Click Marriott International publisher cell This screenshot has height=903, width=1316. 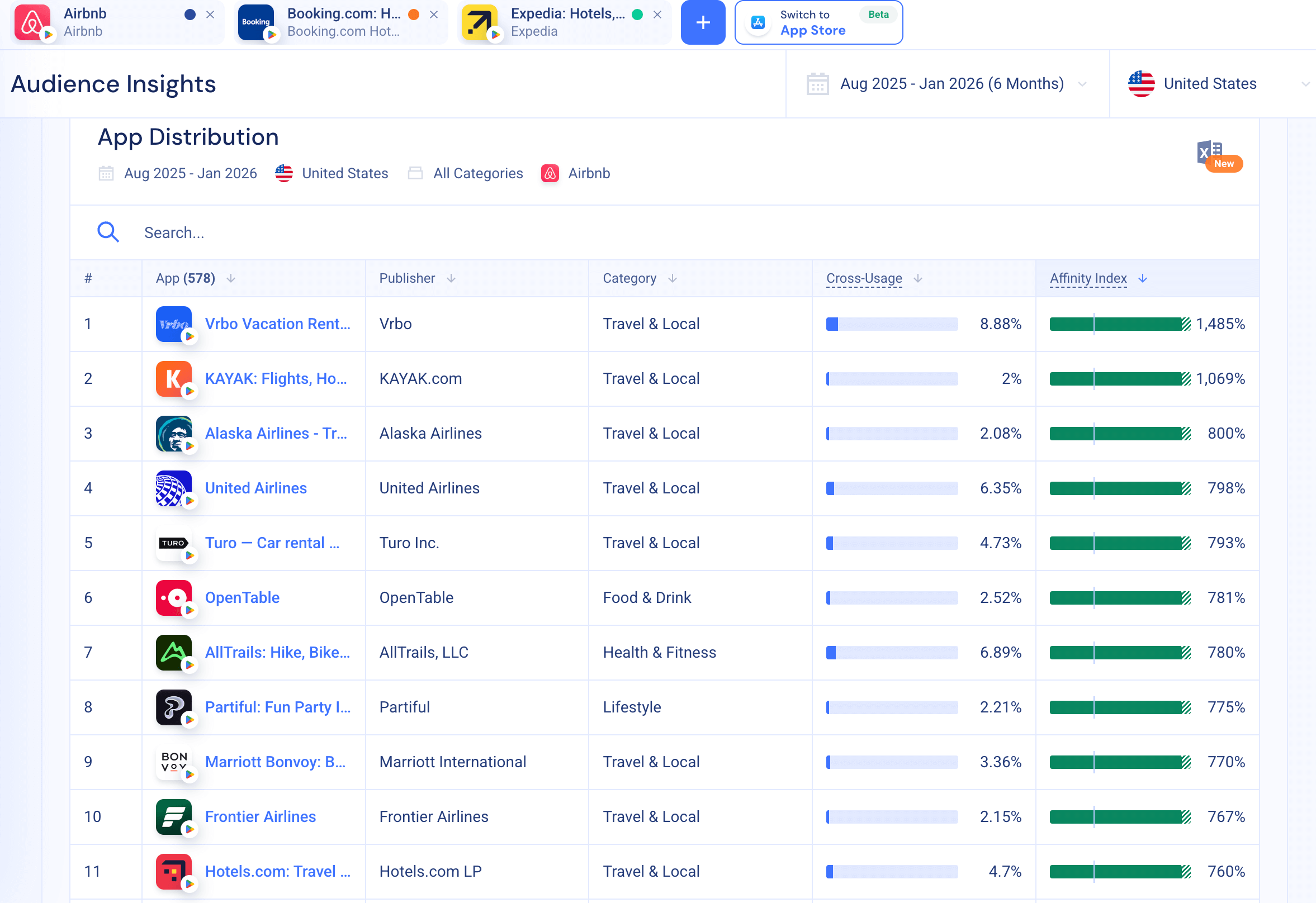click(x=452, y=762)
